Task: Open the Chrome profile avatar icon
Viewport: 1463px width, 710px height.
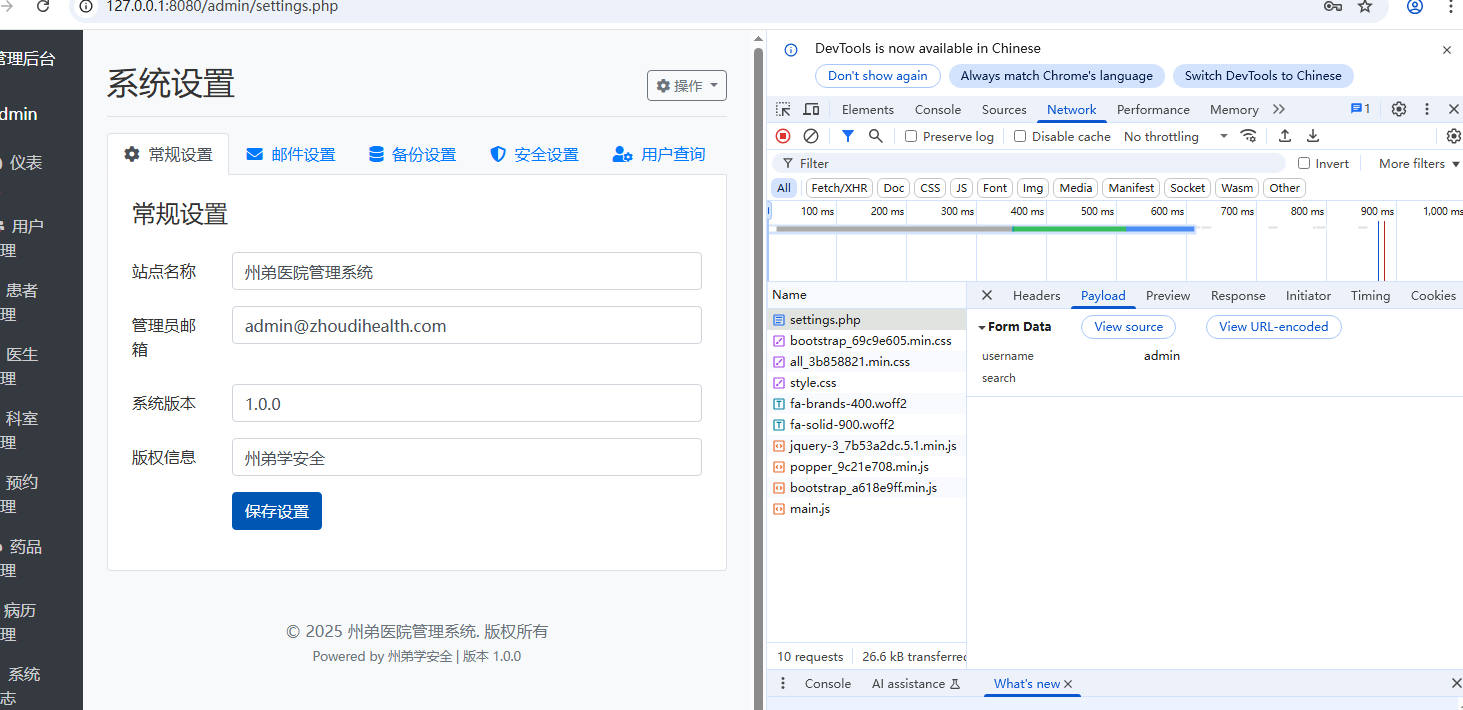Action: point(1415,6)
